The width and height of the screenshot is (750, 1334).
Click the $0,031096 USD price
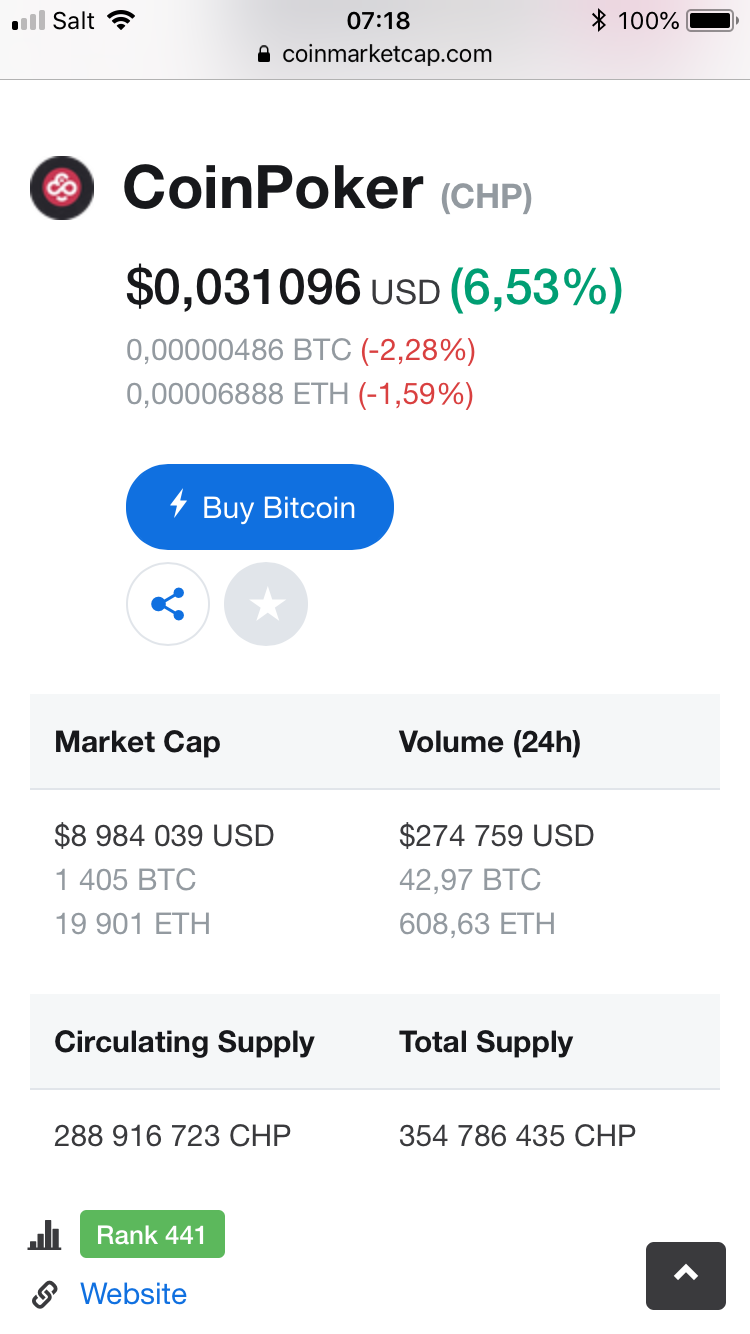point(283,288)
